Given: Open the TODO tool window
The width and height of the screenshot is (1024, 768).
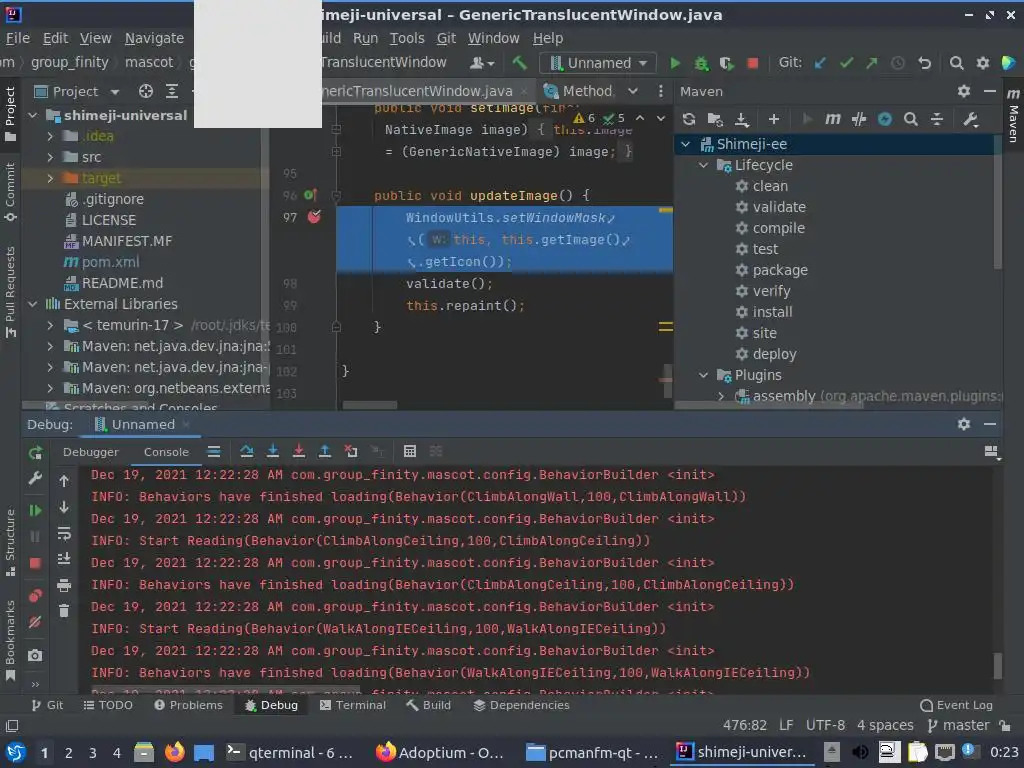Looking at the screenshot, I should click(x=108, y=705).
